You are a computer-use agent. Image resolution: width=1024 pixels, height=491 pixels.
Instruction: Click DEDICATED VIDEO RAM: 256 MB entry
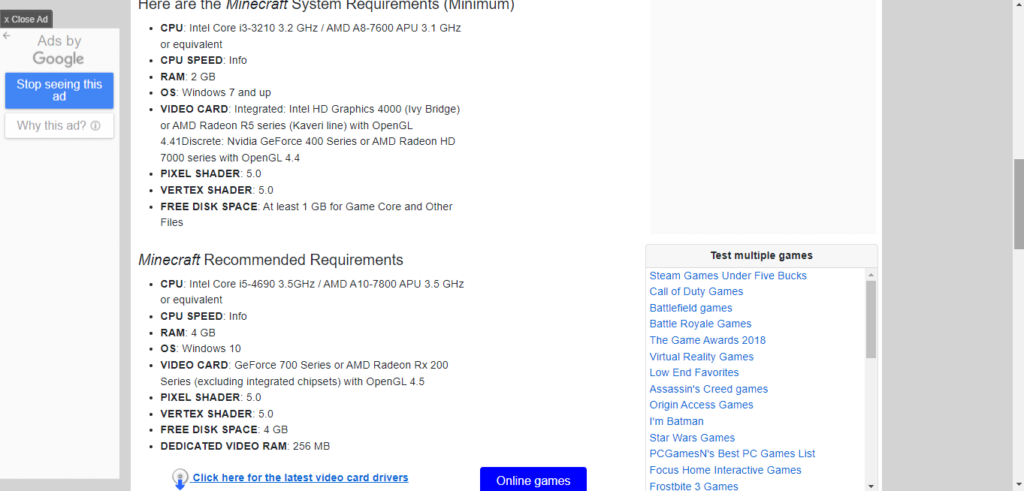point(245,446)
